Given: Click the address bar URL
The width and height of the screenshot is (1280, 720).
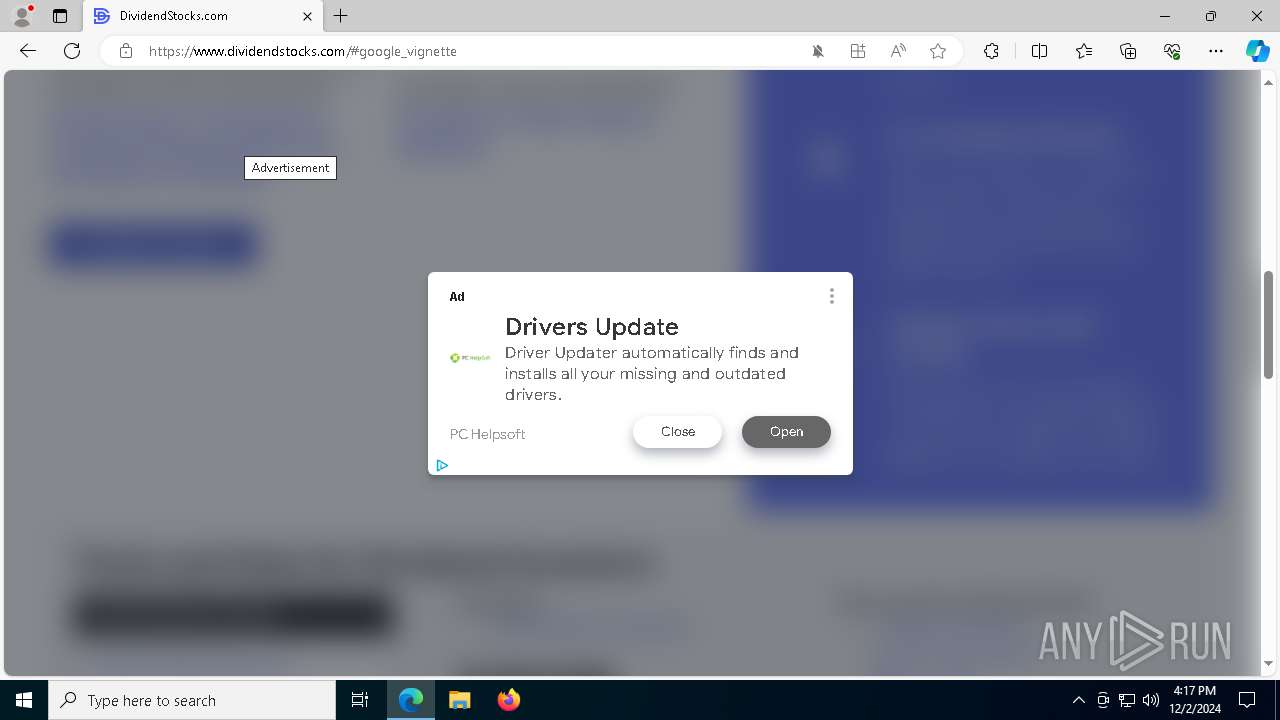Looking at the screenshot, I should point(303,51).
